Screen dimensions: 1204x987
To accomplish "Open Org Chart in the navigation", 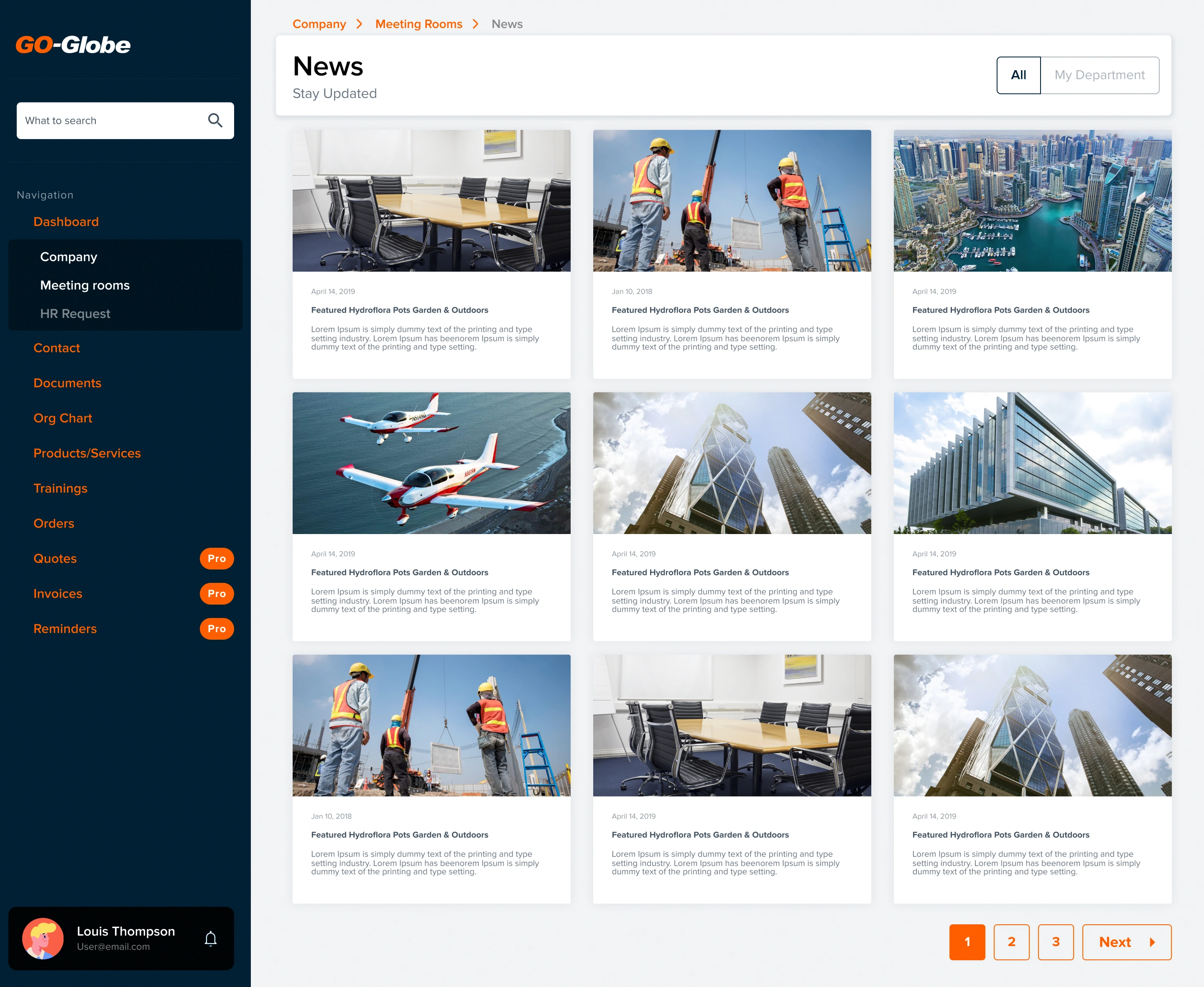I will coord(63,418).
